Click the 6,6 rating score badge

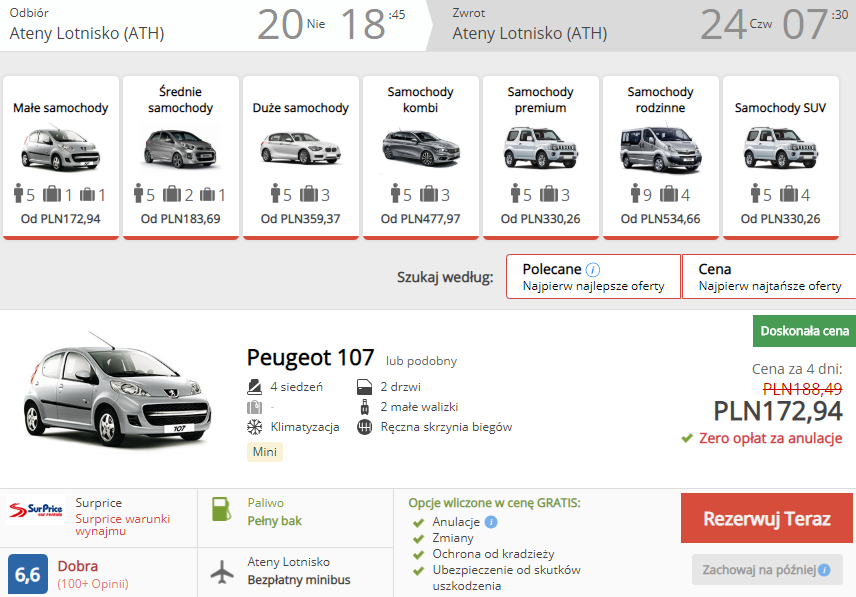[x=28, y=574]
